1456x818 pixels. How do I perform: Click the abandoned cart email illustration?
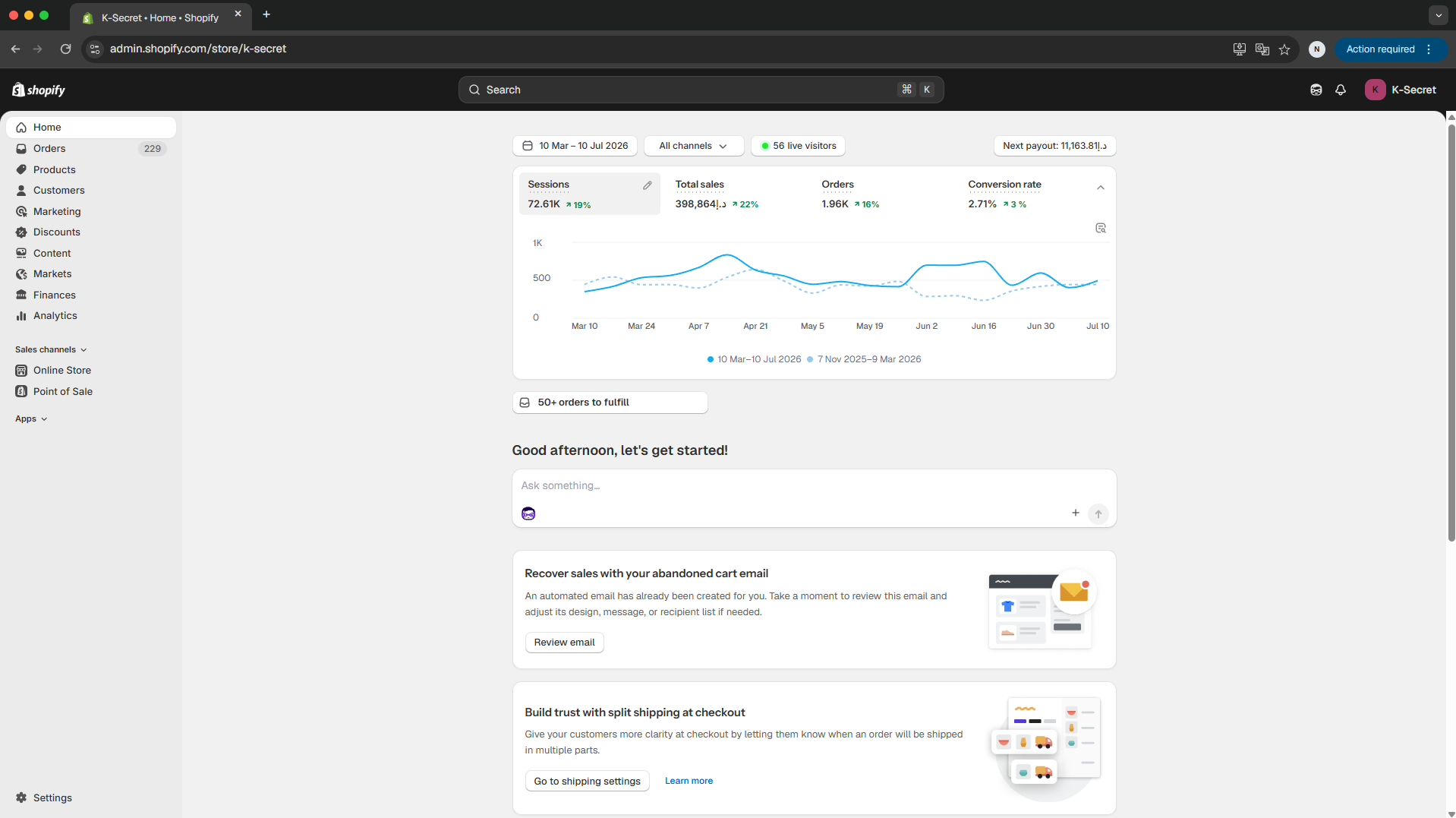coord(1042,609)
